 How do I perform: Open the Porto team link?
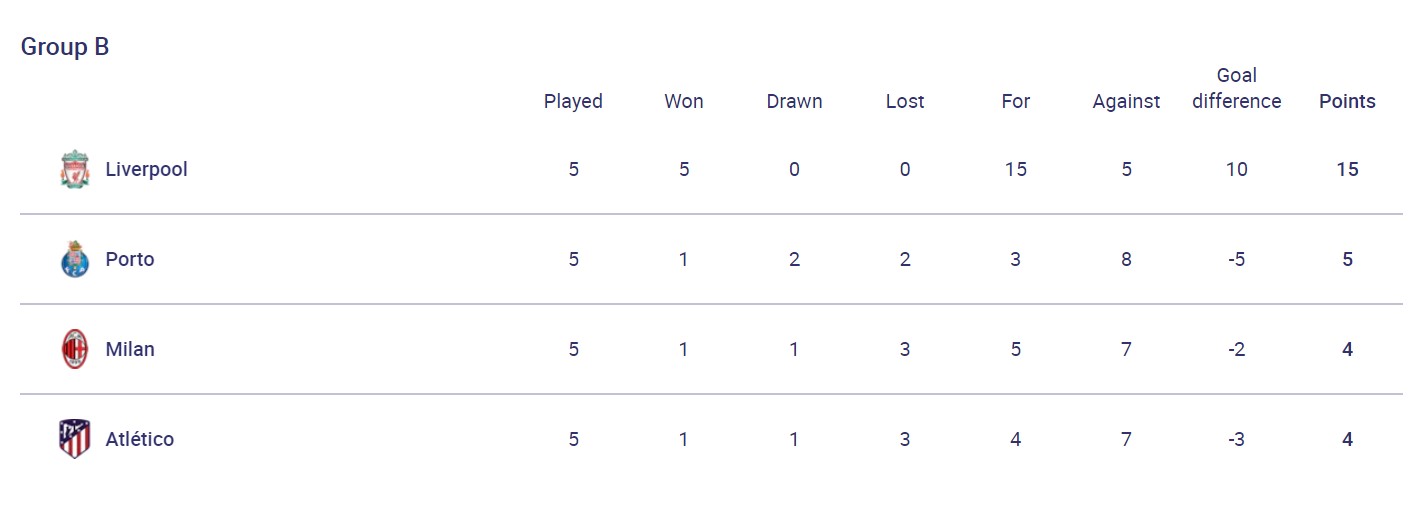click(x=130, y=259)
